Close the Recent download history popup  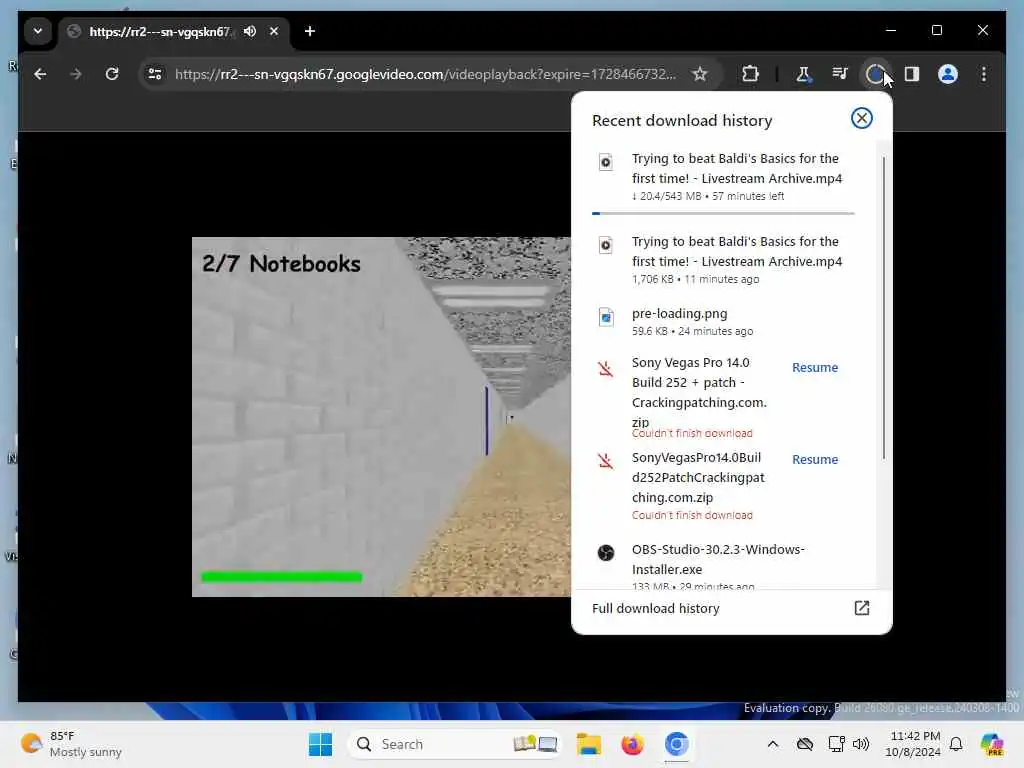(x=862, y=118)
